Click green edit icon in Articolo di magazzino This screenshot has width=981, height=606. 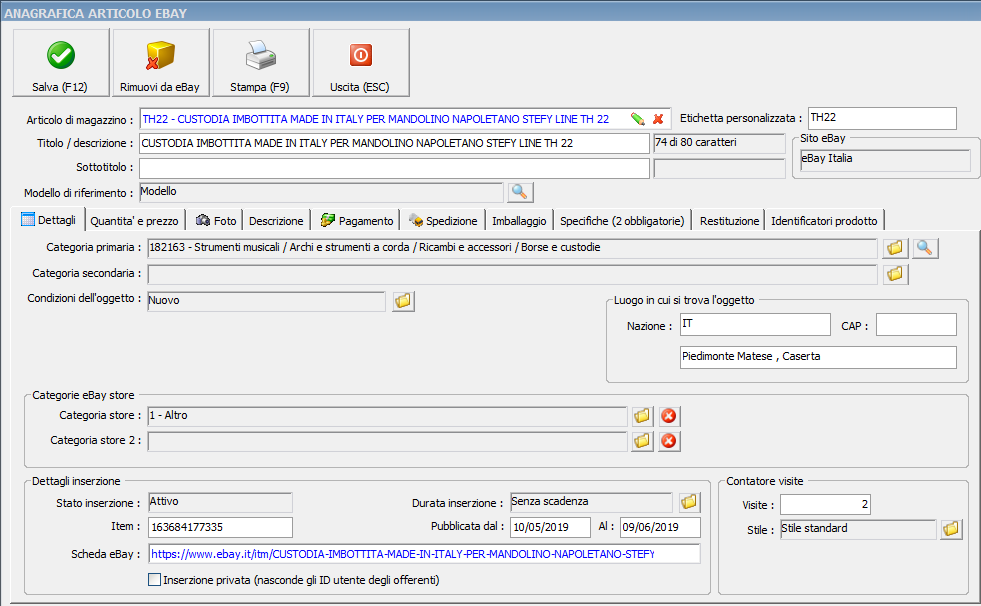[638, 119]
